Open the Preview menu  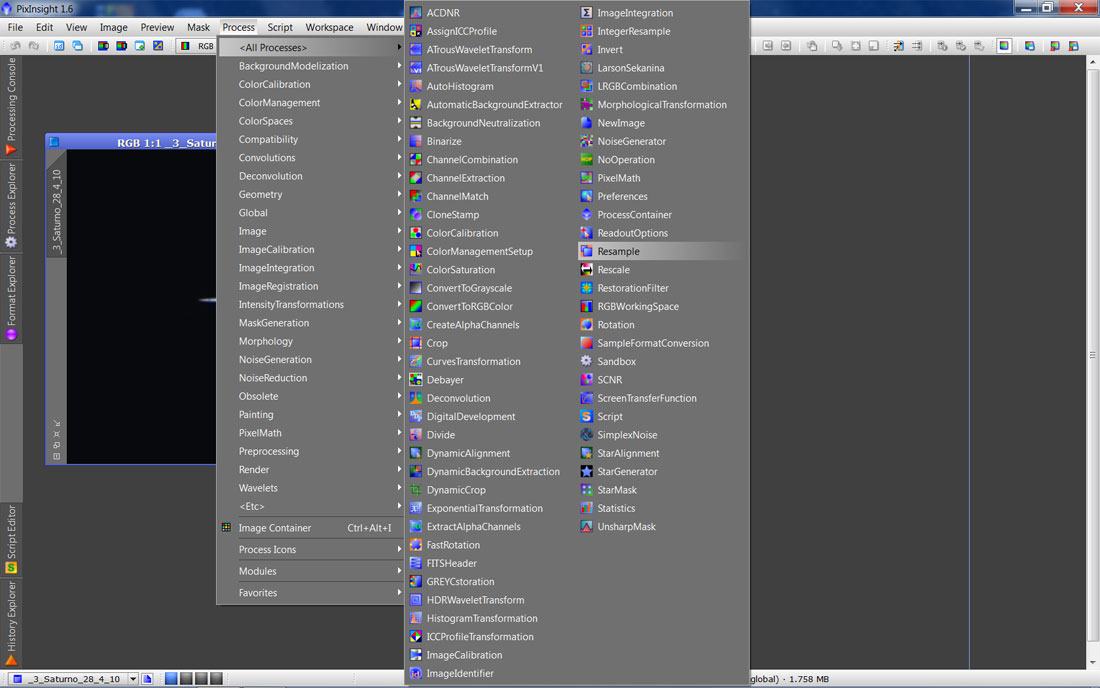click(157, 27)
